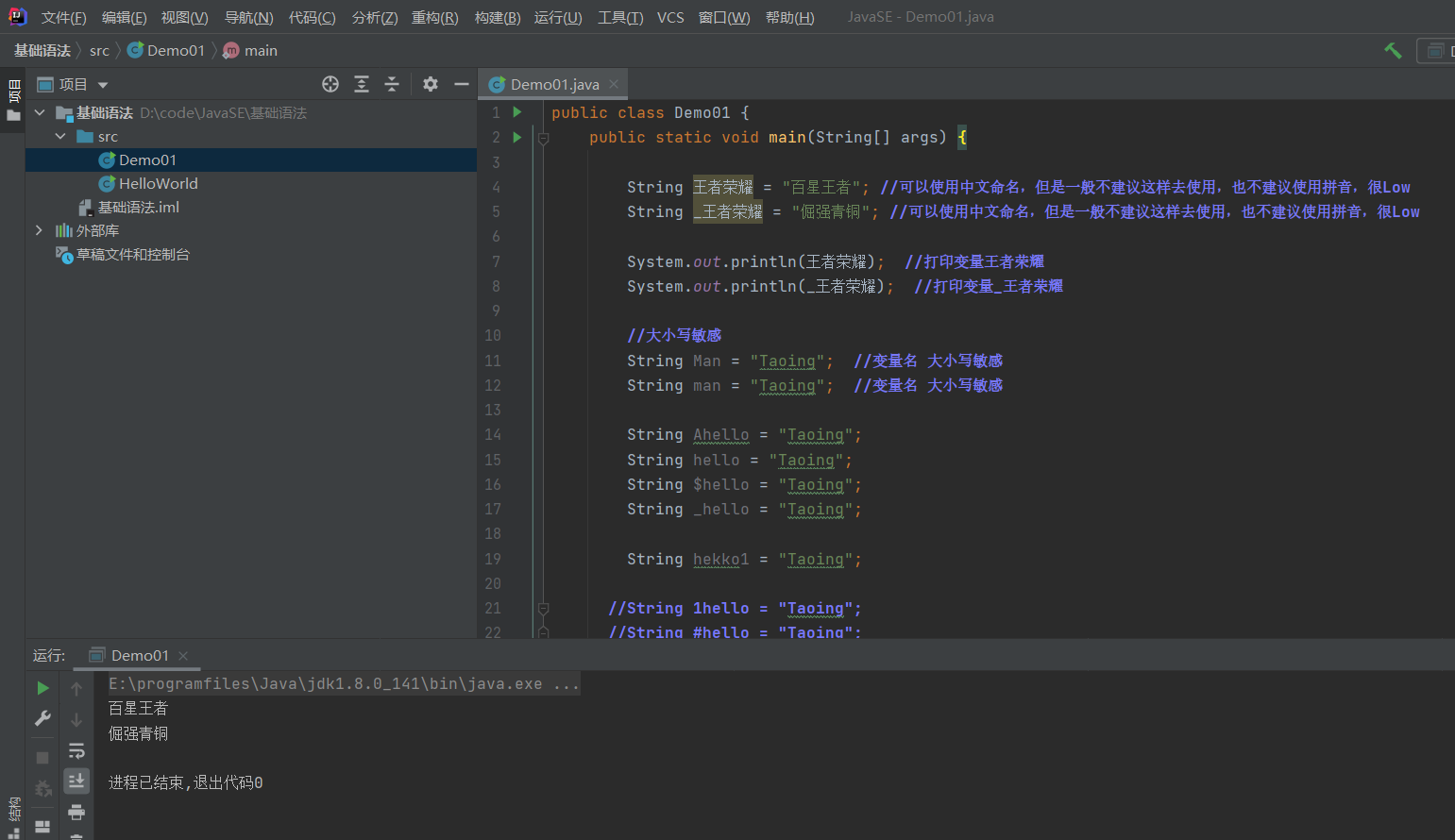Viewport: 1455px width, 840px height.
Task: Open the 代码(C) menu
Action: coord(312,18)
